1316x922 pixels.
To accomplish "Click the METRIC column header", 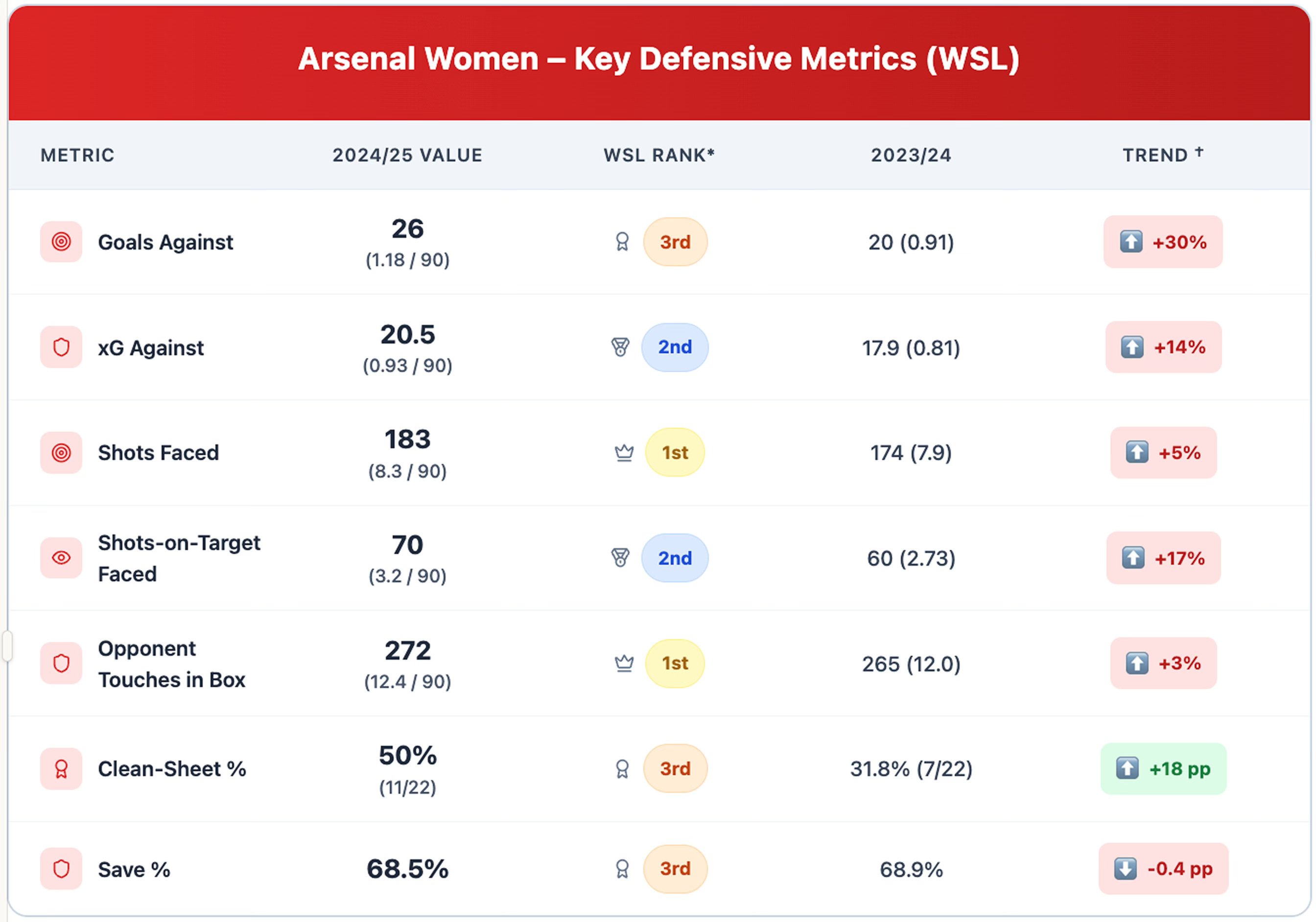I will pyautogui.click(x=77, y=155).
